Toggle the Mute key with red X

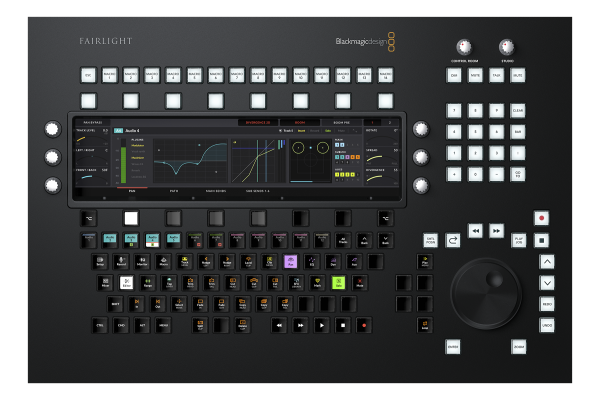[360, 283]
